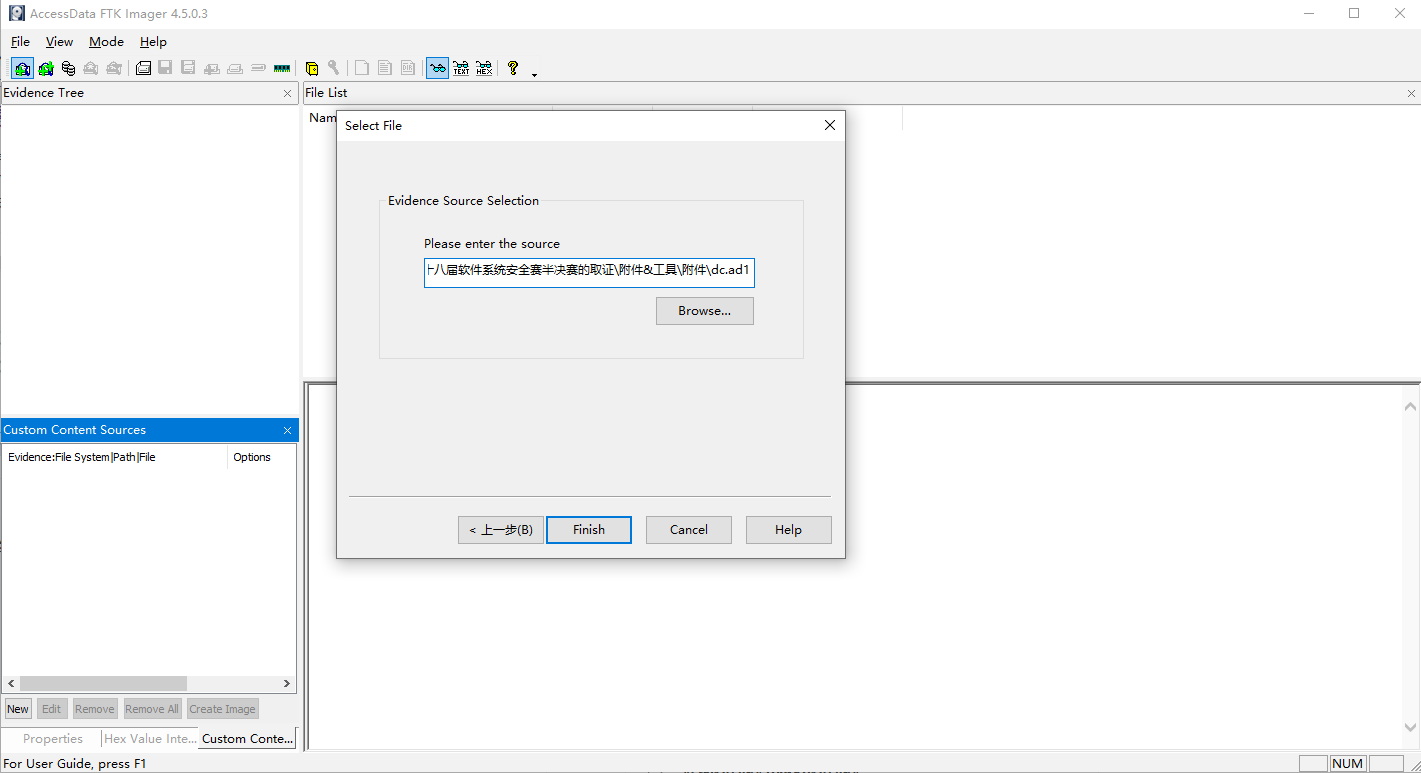Click Create Custom Content Image toolbar icon
The height and width of the screenshot is (773, 1421).
[x=235, y=68]
